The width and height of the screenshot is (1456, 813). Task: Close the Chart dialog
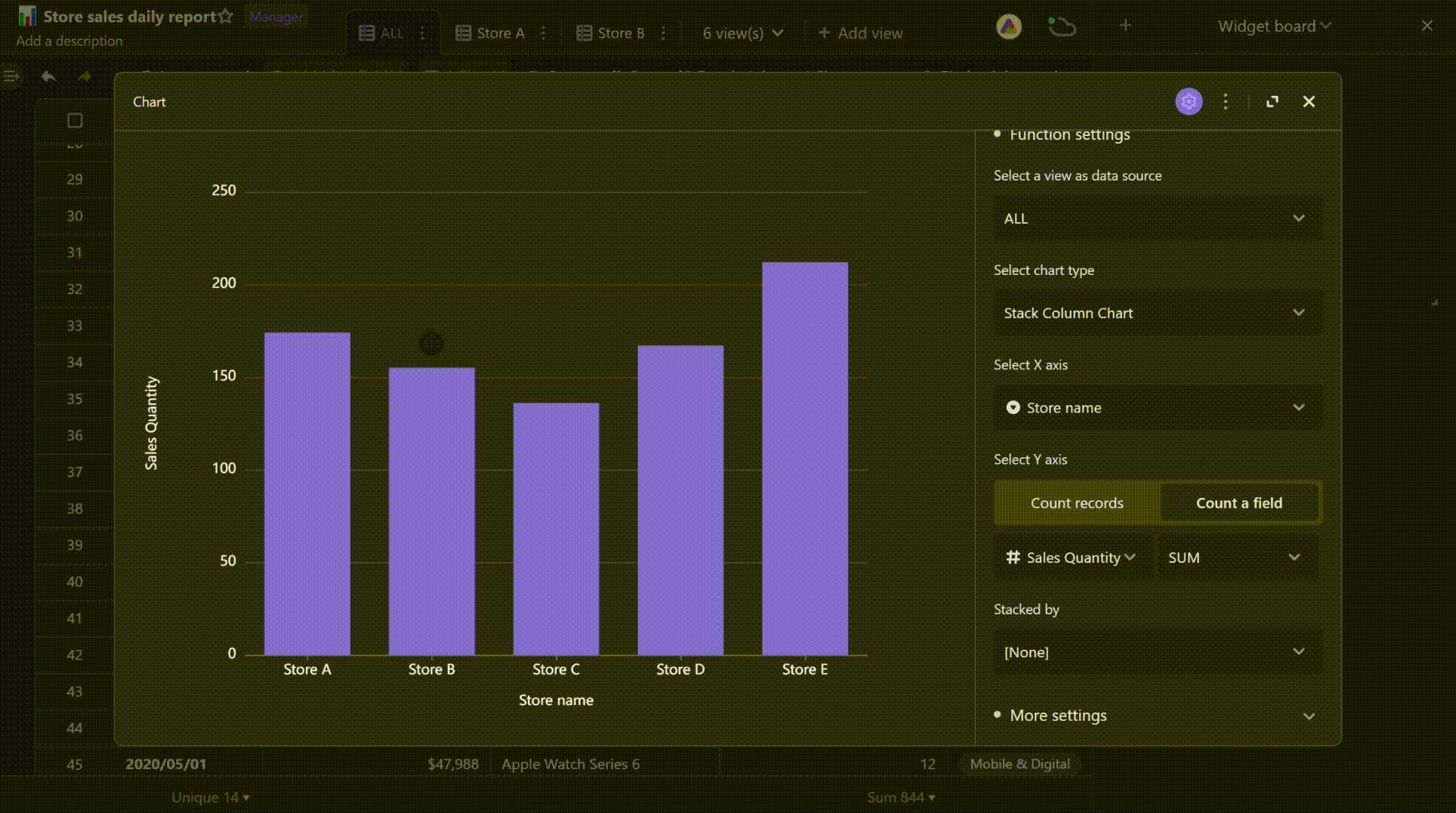(1309, 101)
